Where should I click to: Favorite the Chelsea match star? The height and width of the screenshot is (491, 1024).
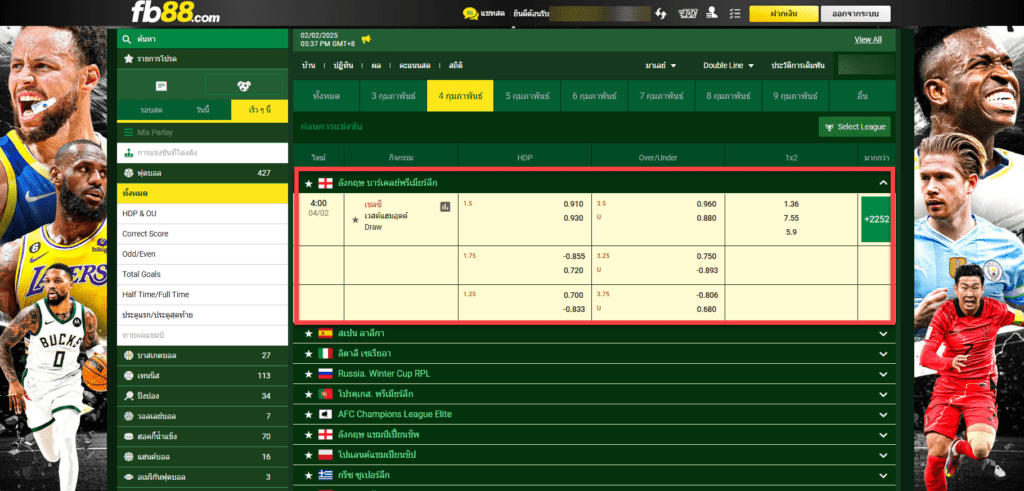(x=355, y=221)
